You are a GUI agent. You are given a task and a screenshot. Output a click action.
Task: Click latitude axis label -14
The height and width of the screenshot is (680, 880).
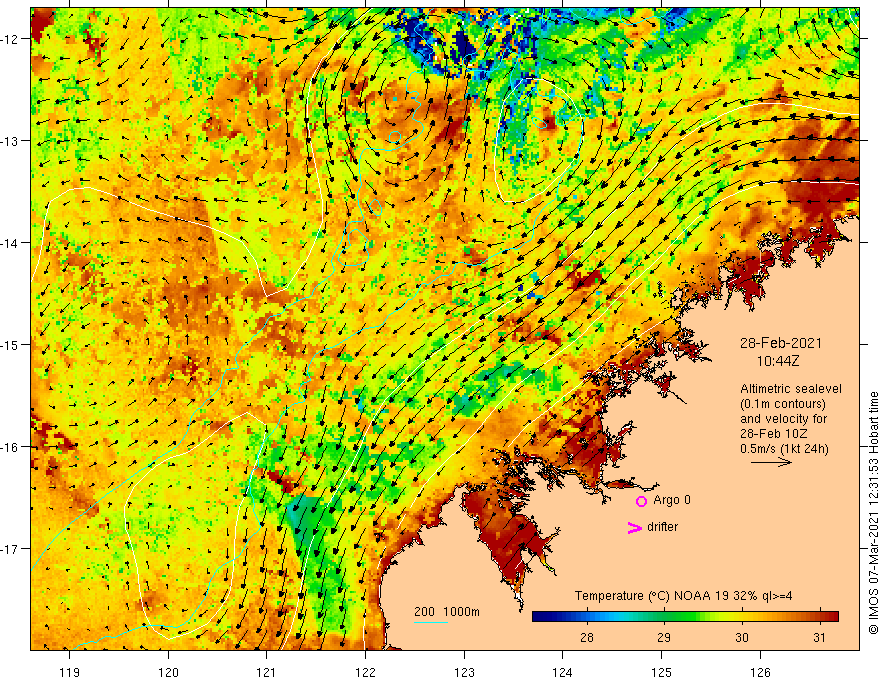(x=9, y=243)
